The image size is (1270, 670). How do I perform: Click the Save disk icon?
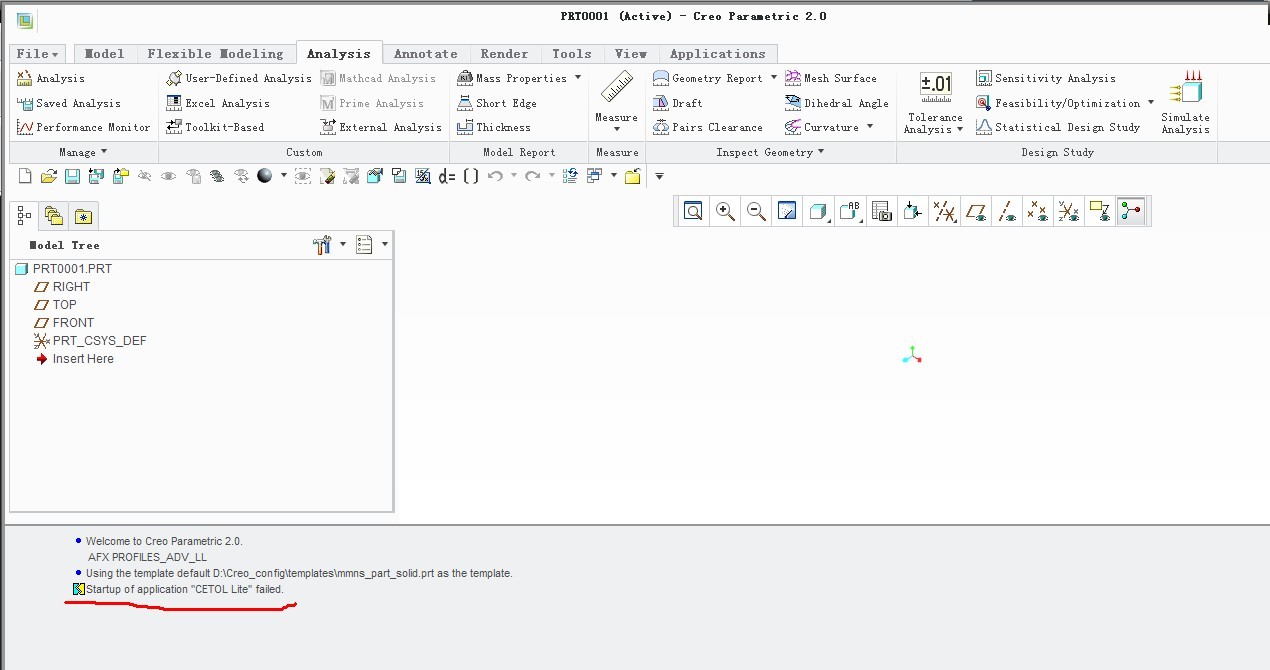tap(72, 176)
